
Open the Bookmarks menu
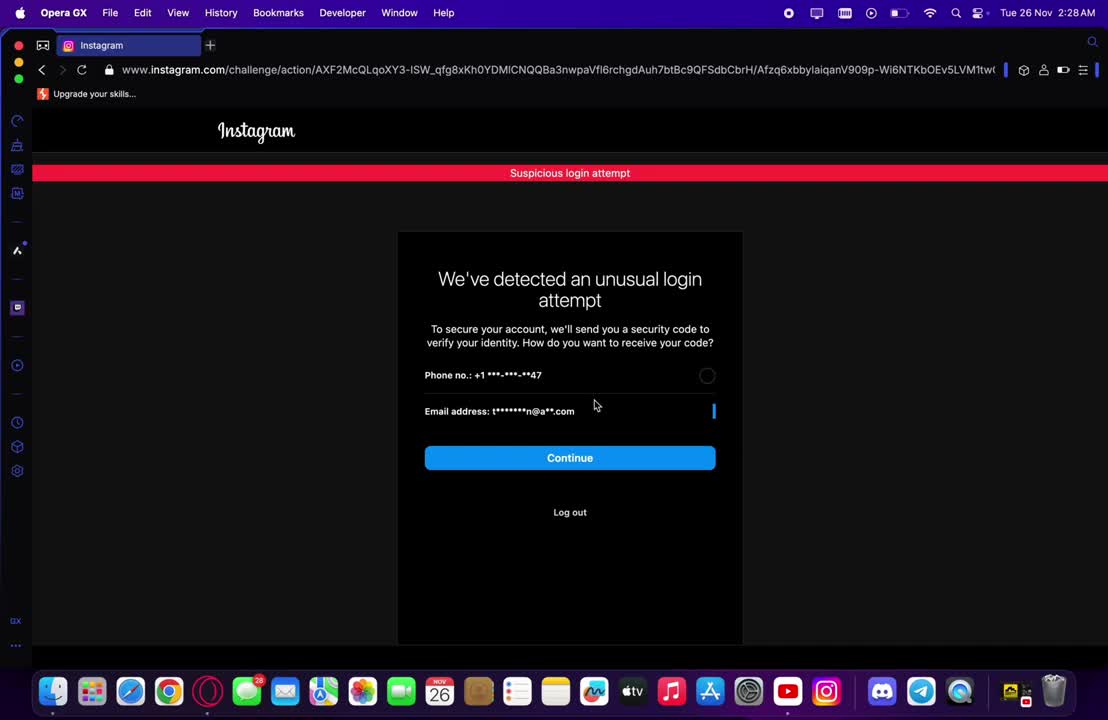pos(278,13)
